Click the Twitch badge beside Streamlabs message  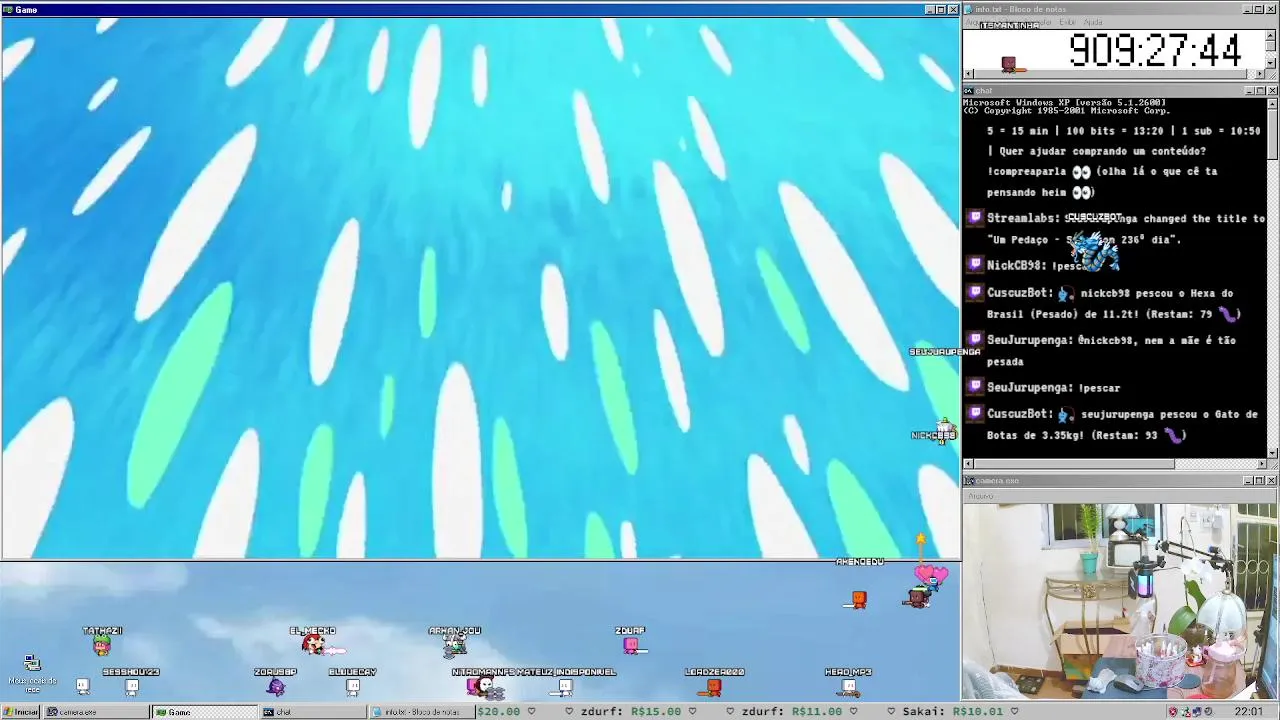[975, 217]
